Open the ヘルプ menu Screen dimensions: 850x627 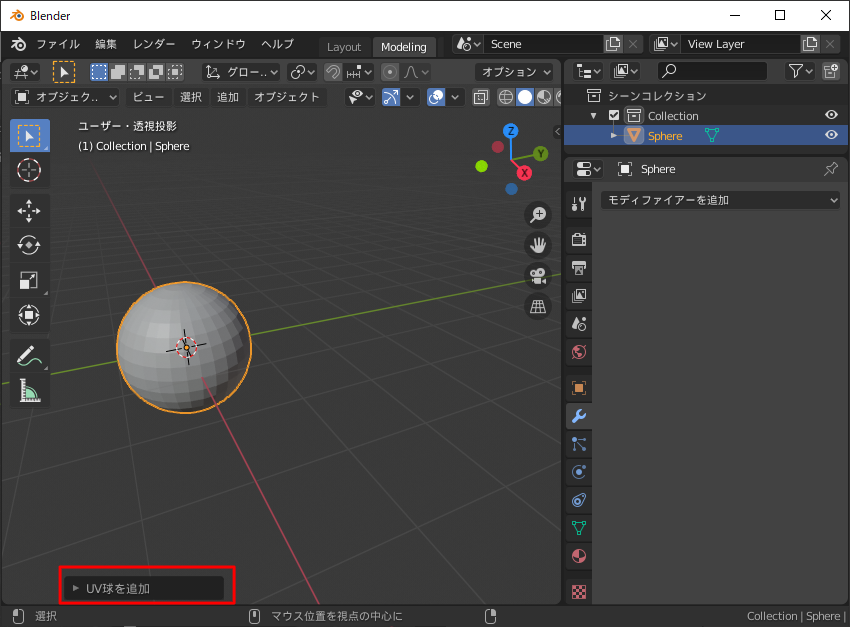point(278,44)
